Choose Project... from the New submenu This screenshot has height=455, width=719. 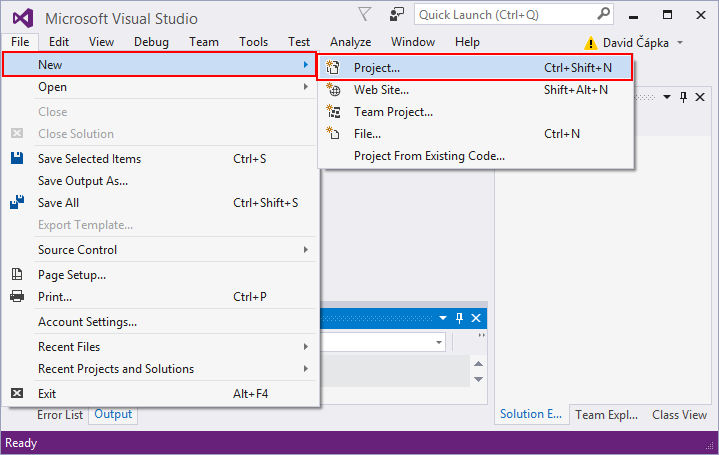(475, 67)
